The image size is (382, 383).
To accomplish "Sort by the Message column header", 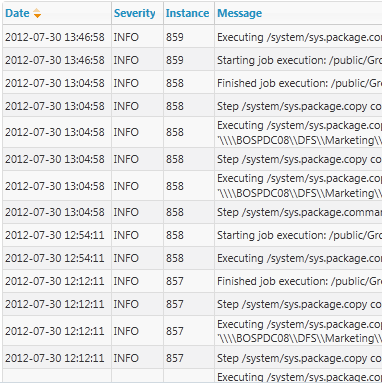I will coord(240,13).
